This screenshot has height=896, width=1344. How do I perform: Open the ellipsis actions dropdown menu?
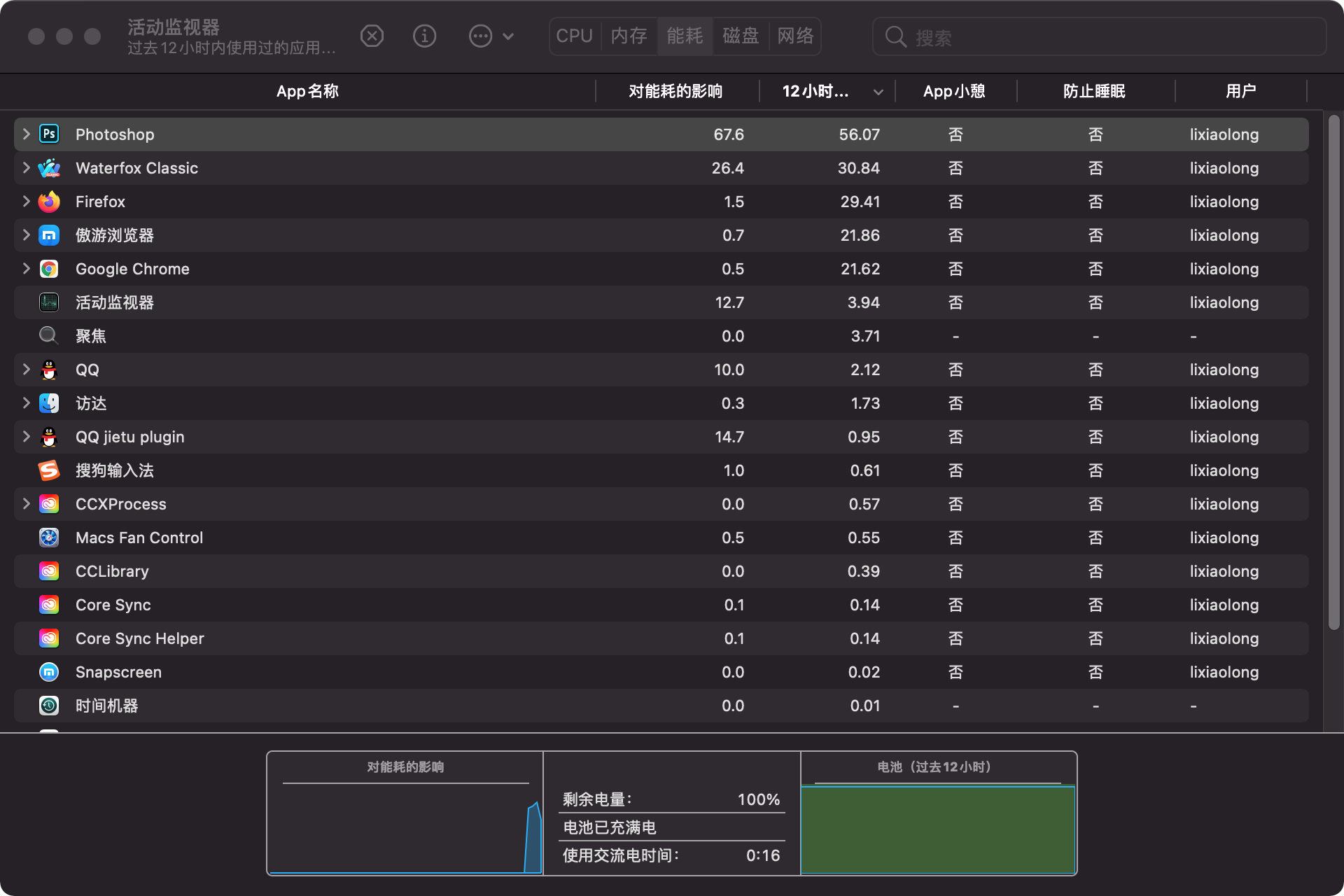pyautogui.click(x=491, y=36)
